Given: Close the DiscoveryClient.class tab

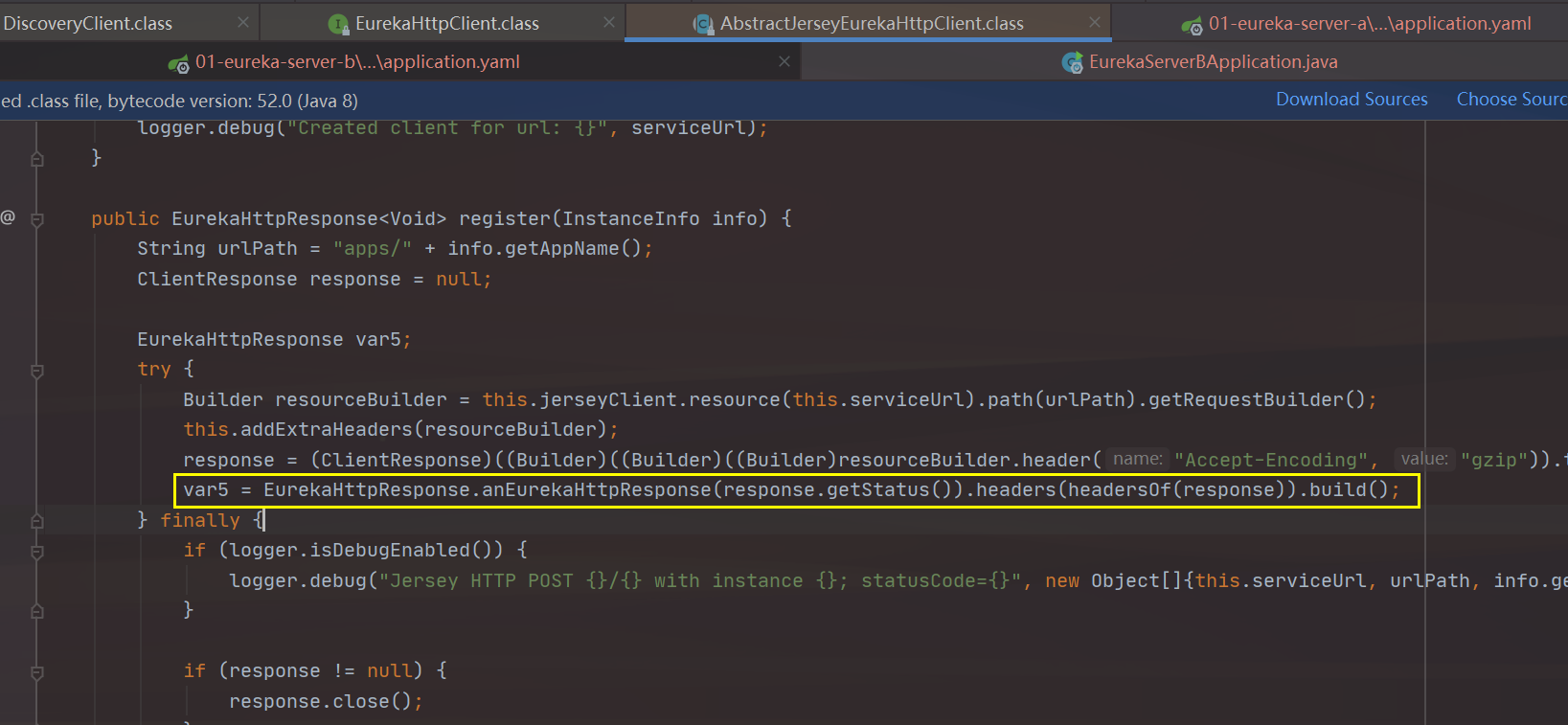Looking at the screenshot, I should pos(243,22).
